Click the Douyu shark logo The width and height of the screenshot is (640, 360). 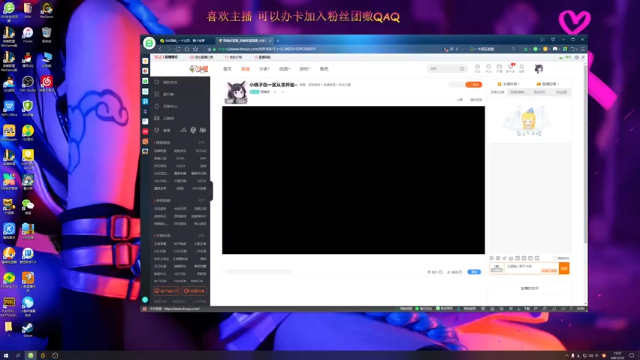199,69
